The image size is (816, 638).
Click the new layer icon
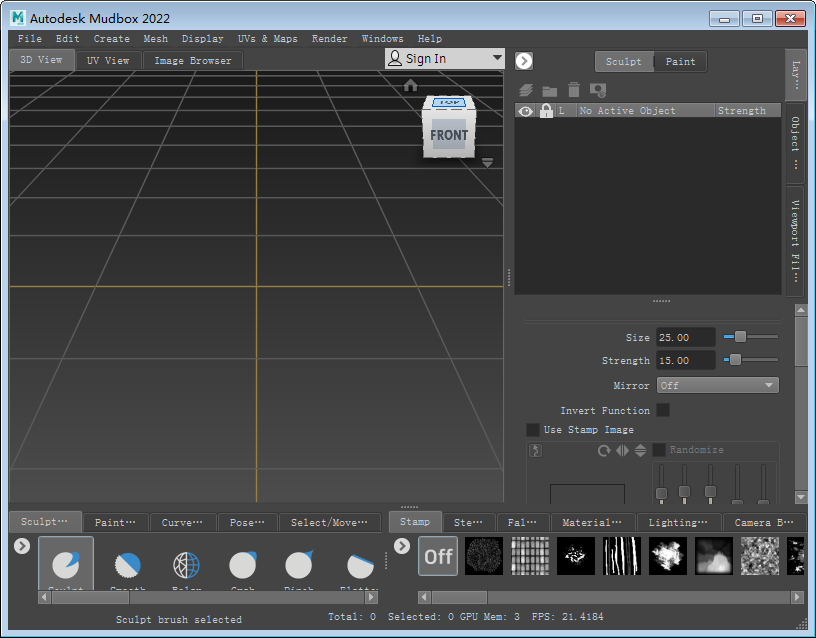point(526,90)
